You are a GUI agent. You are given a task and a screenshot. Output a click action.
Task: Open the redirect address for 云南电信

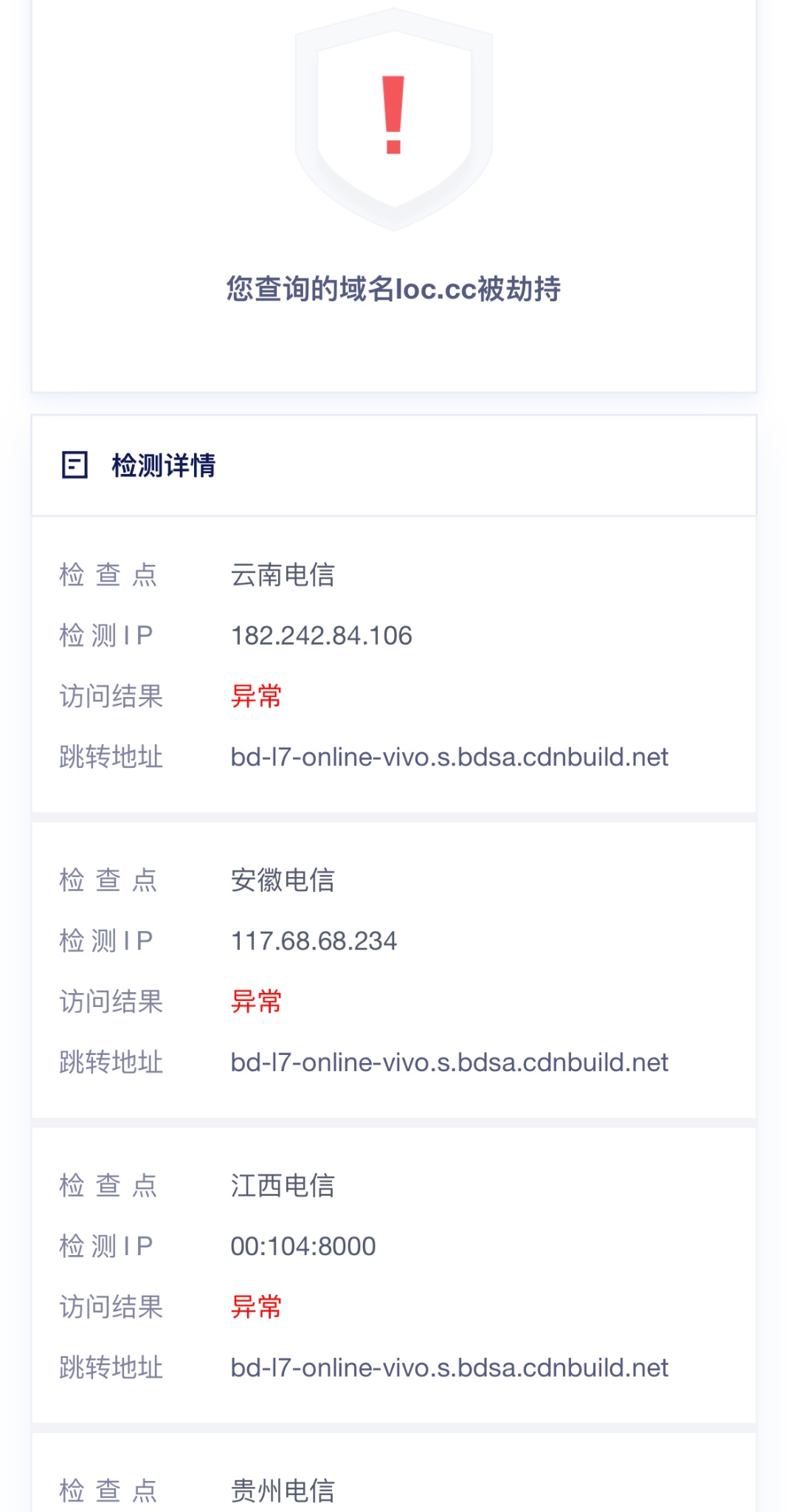point(449,757)
